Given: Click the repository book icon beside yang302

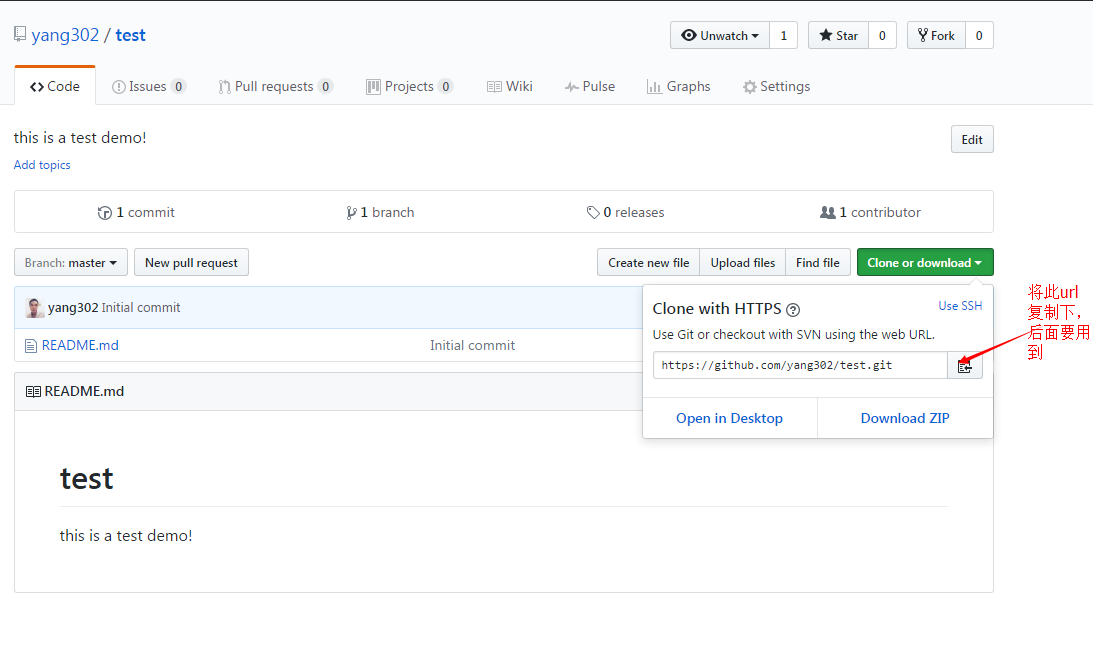Looking at the screenshot, I should [x=20, y=34].
